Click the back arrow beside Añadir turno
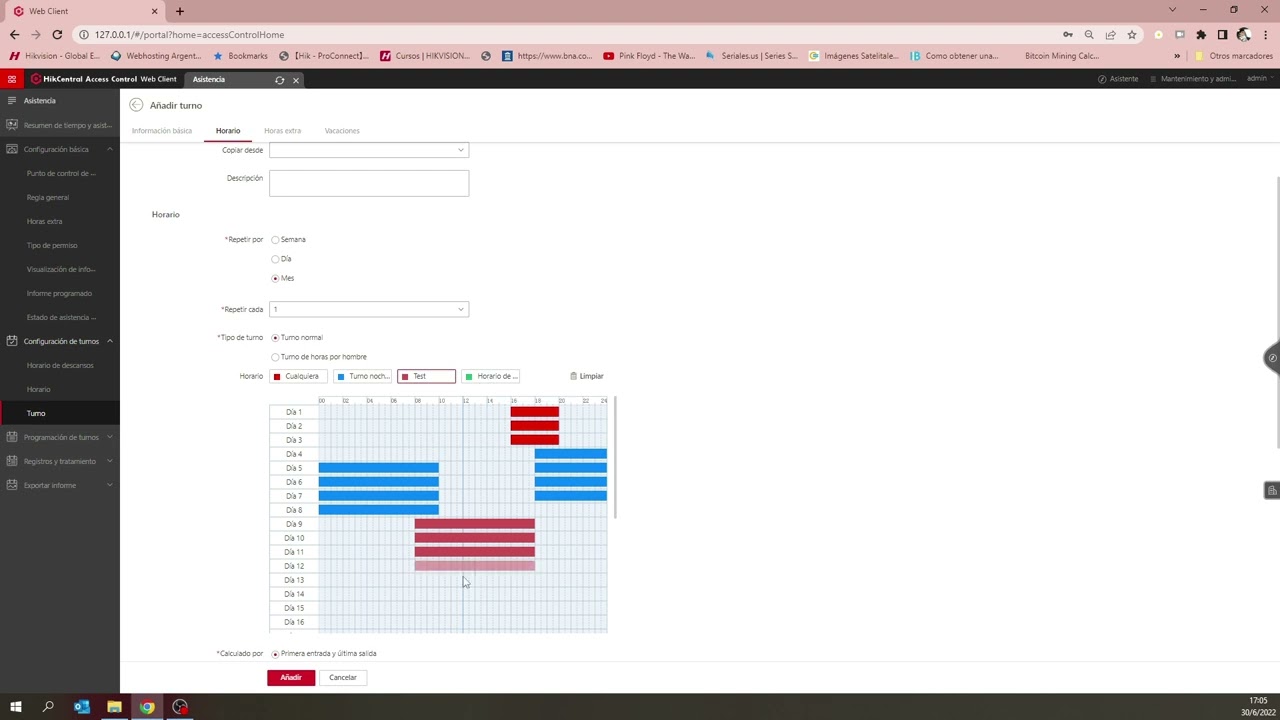The height and width of the screenshot is (720, 1280). [136, 105]
